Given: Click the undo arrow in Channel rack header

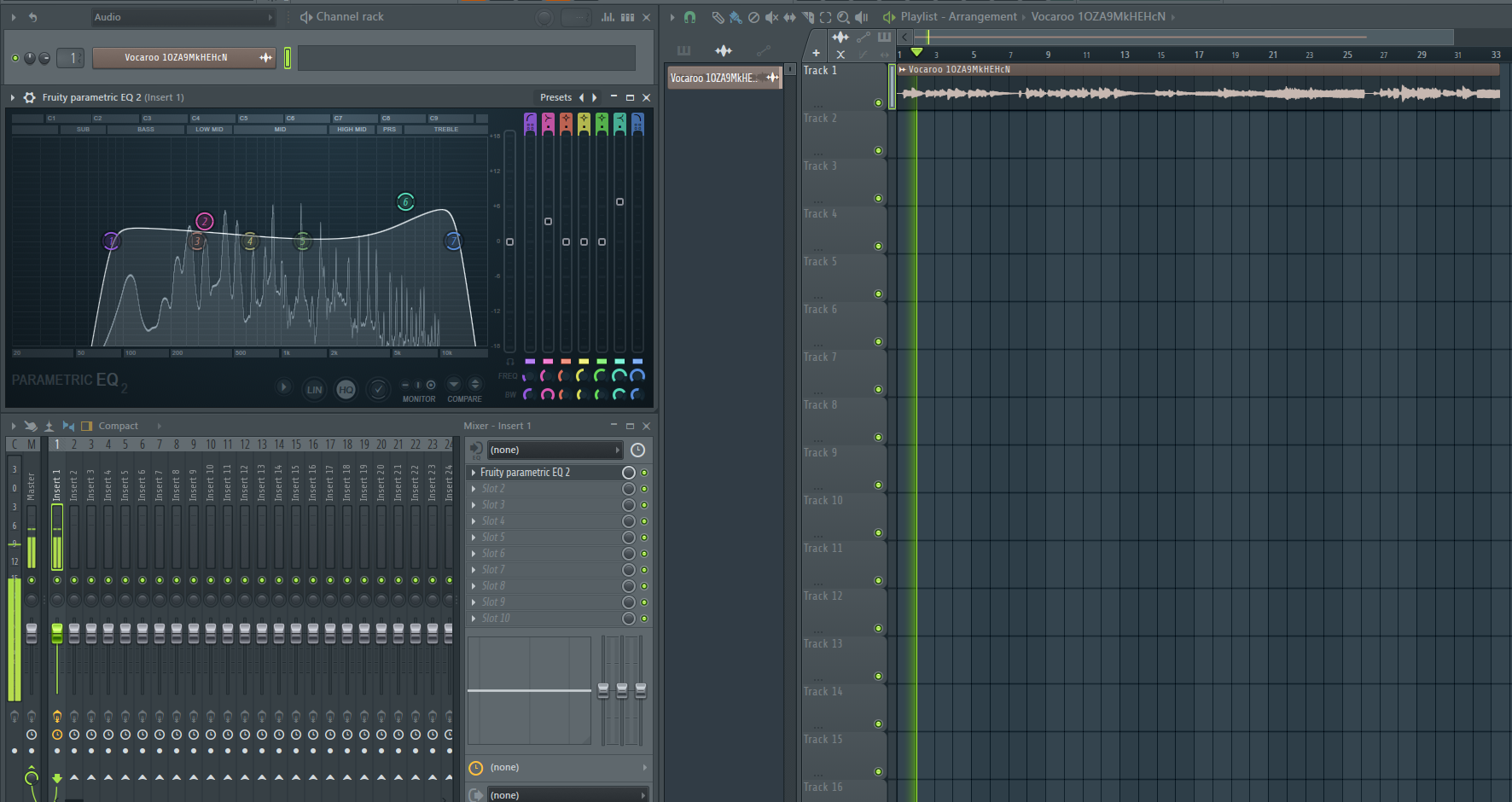Looking at the screenshot, I should [x=32, y=17].
